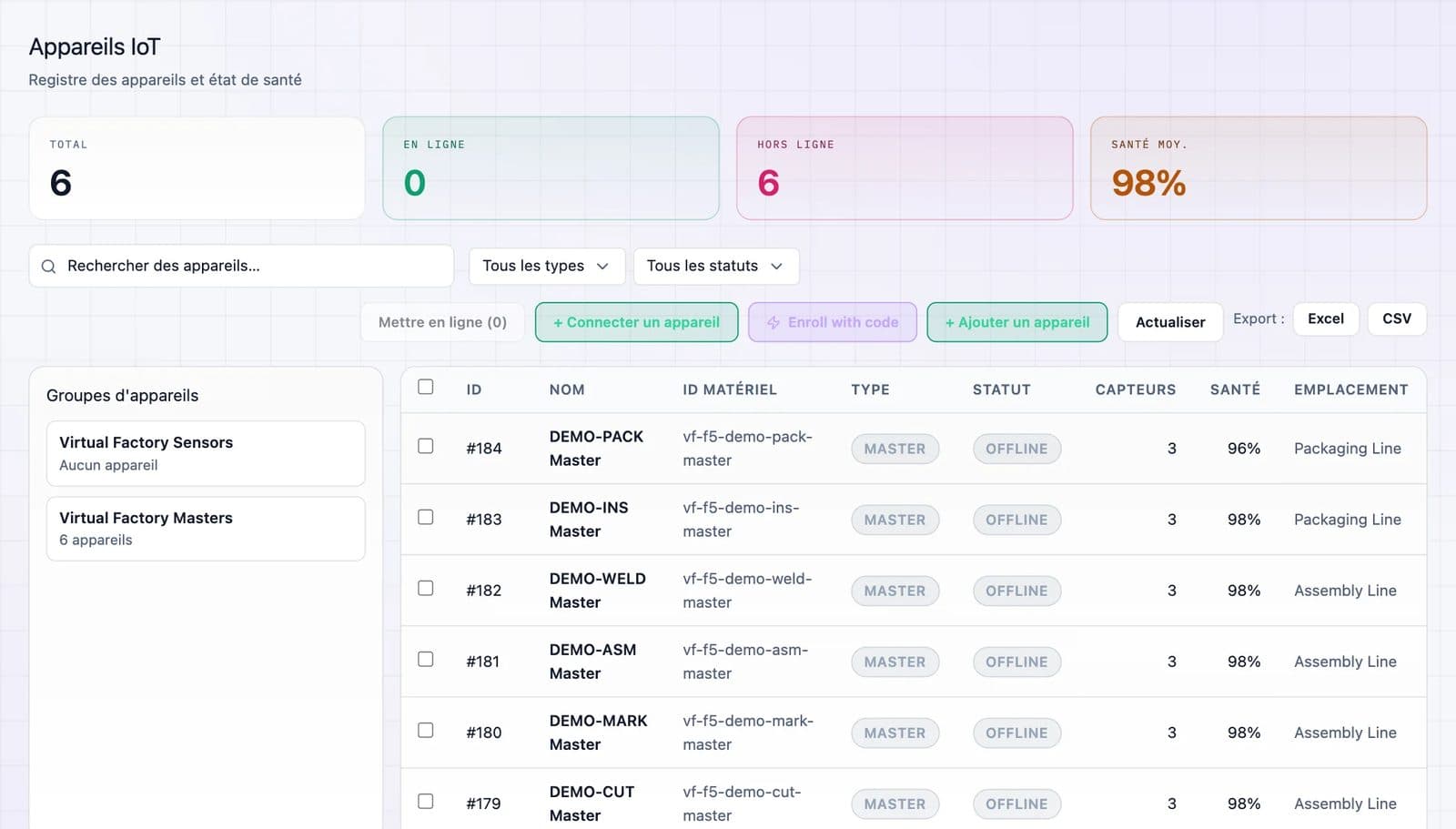Screen dimensions: 1456x829
Task: Click Connecter un appareil button
Action: (x=636, y=322)
